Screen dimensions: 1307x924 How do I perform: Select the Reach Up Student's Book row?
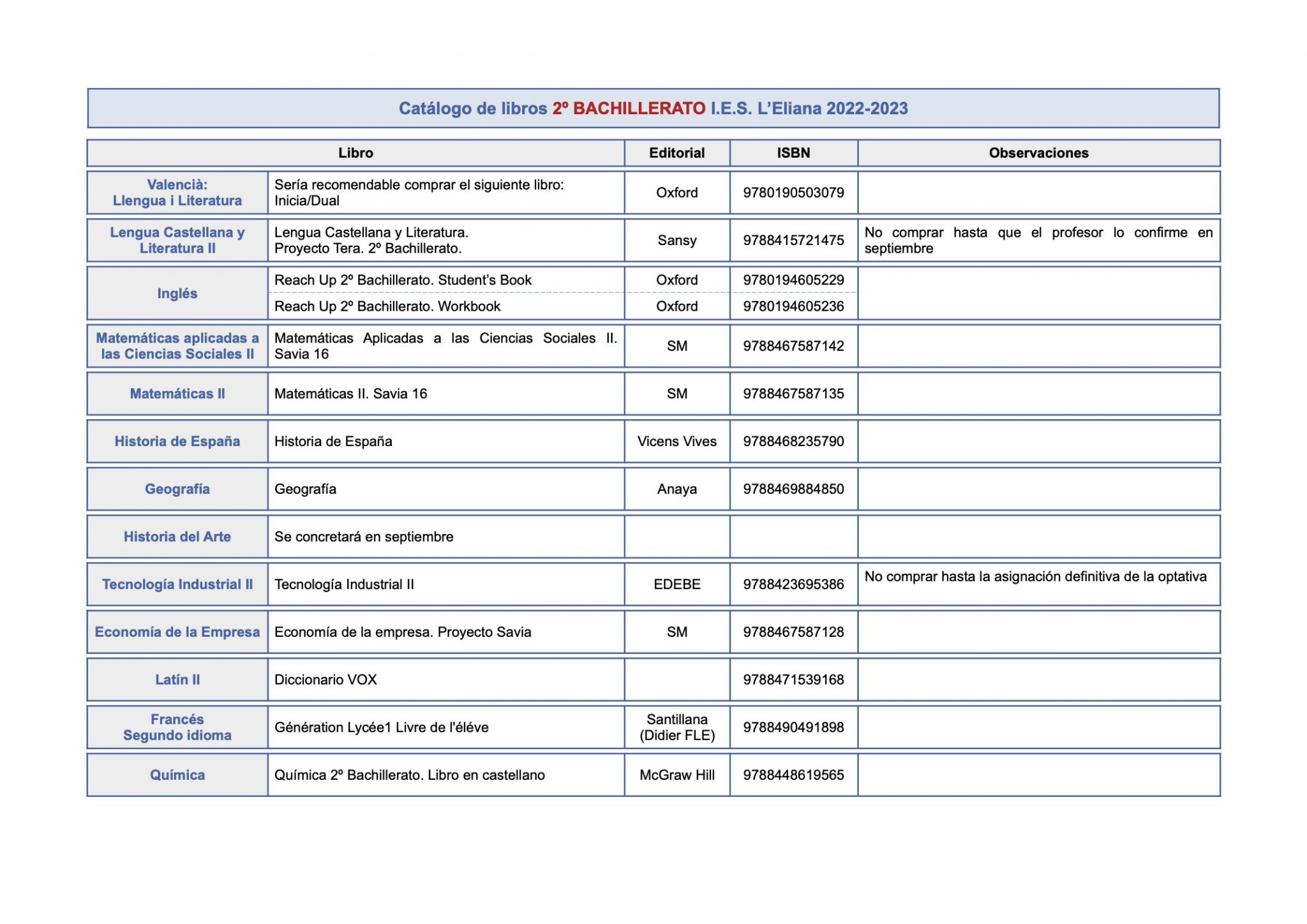click(x=403, y=280)
